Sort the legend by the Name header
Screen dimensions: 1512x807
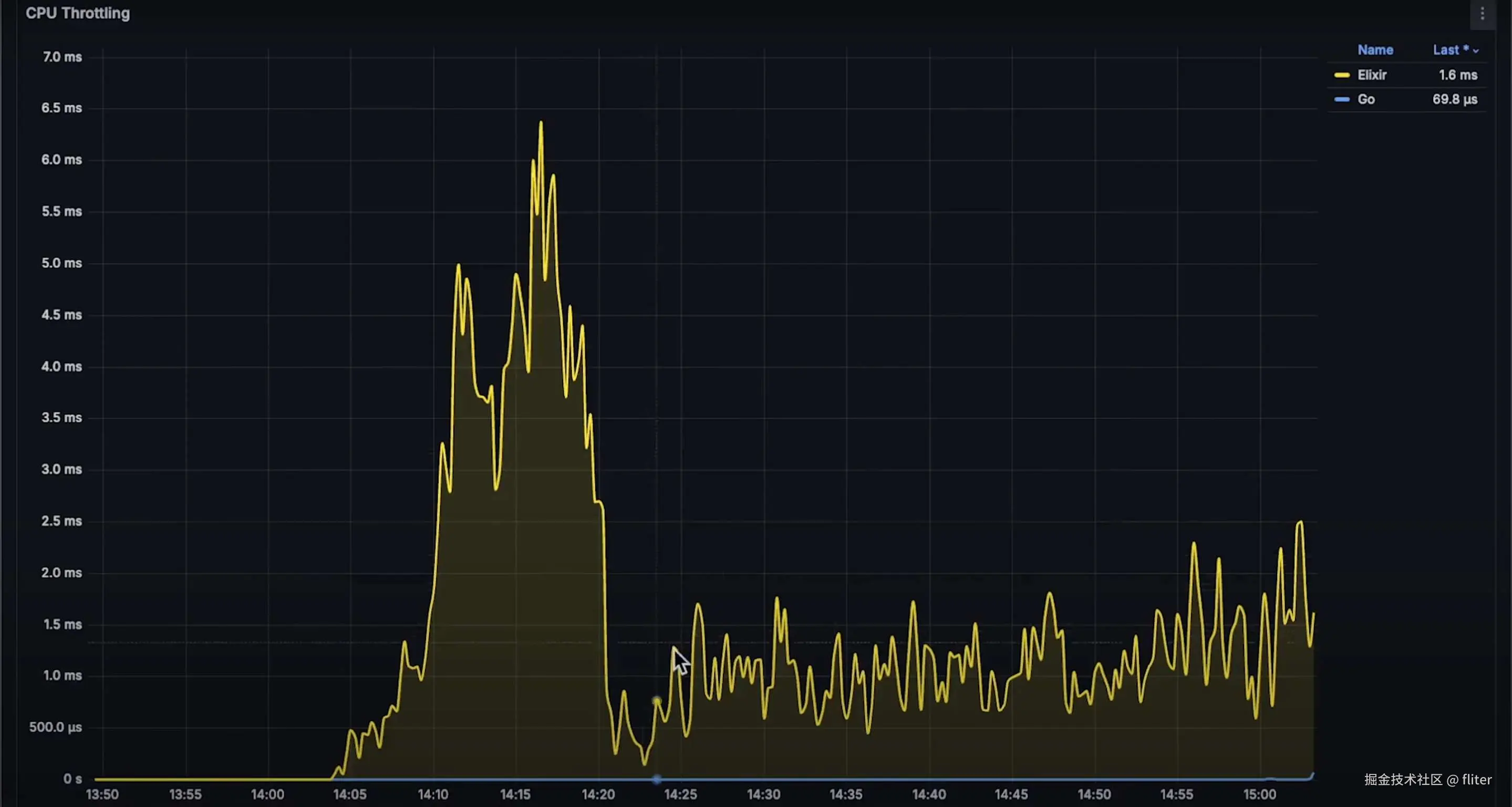1375,50
